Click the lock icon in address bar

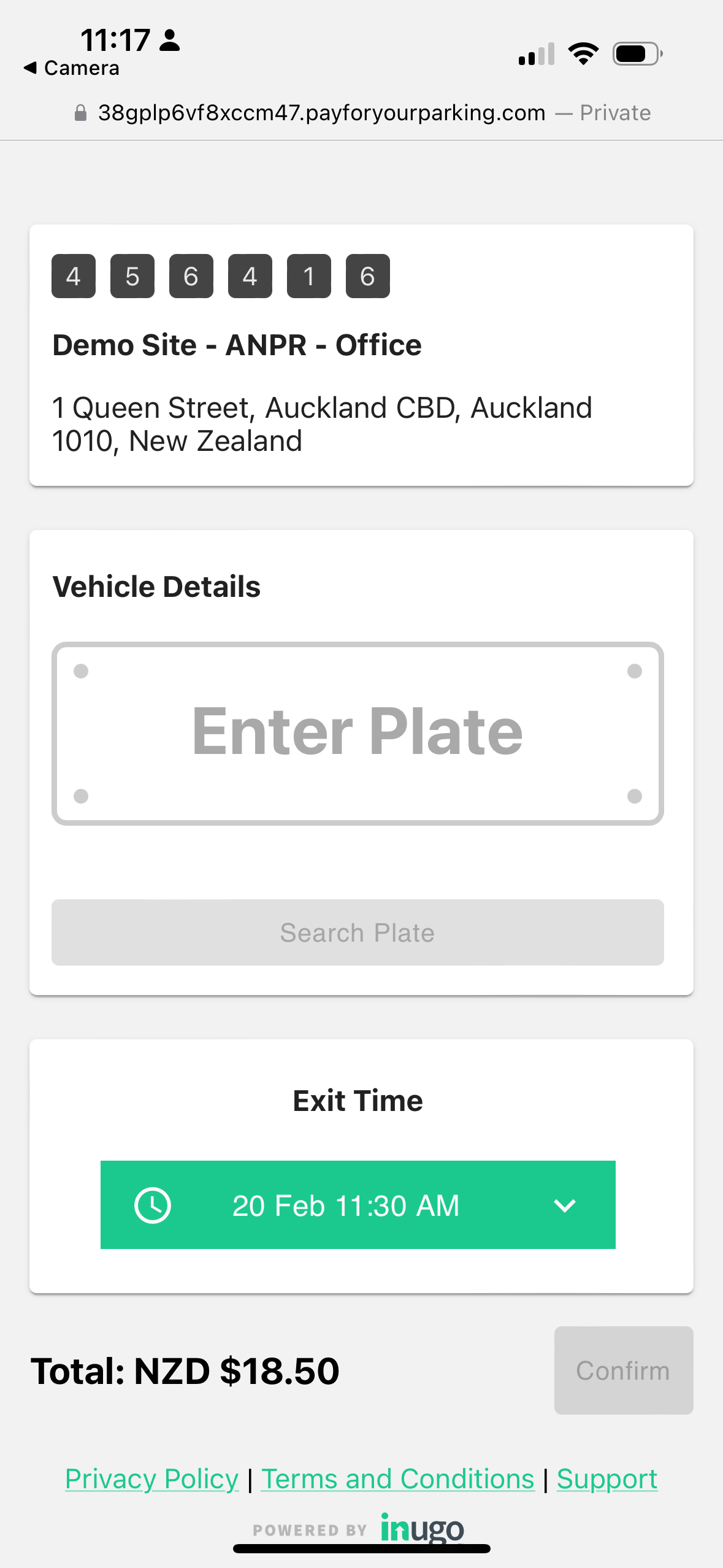coord(80,113)
